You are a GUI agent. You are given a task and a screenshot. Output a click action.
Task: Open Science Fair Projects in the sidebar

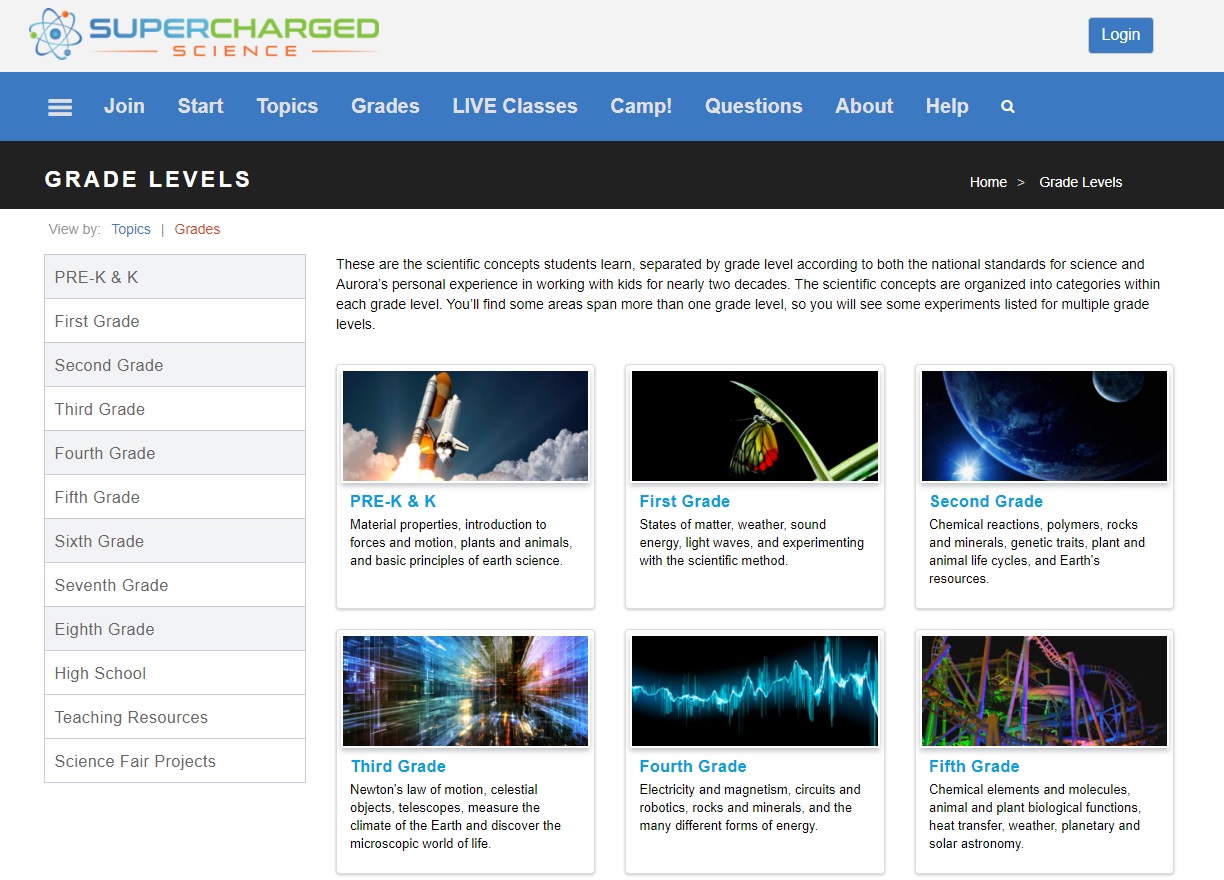[175, 761]
